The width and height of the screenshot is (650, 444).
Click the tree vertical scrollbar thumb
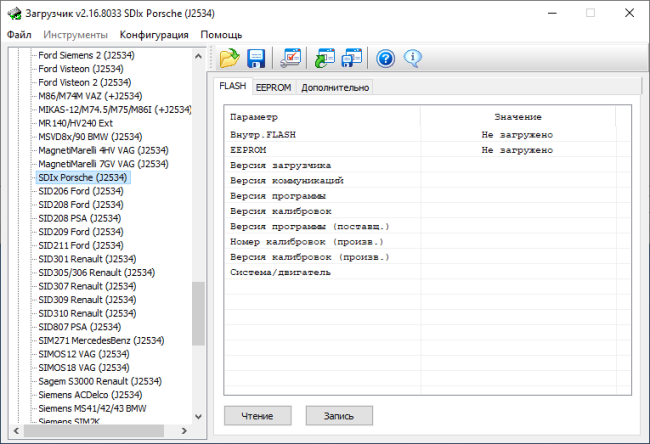[199, 313]
